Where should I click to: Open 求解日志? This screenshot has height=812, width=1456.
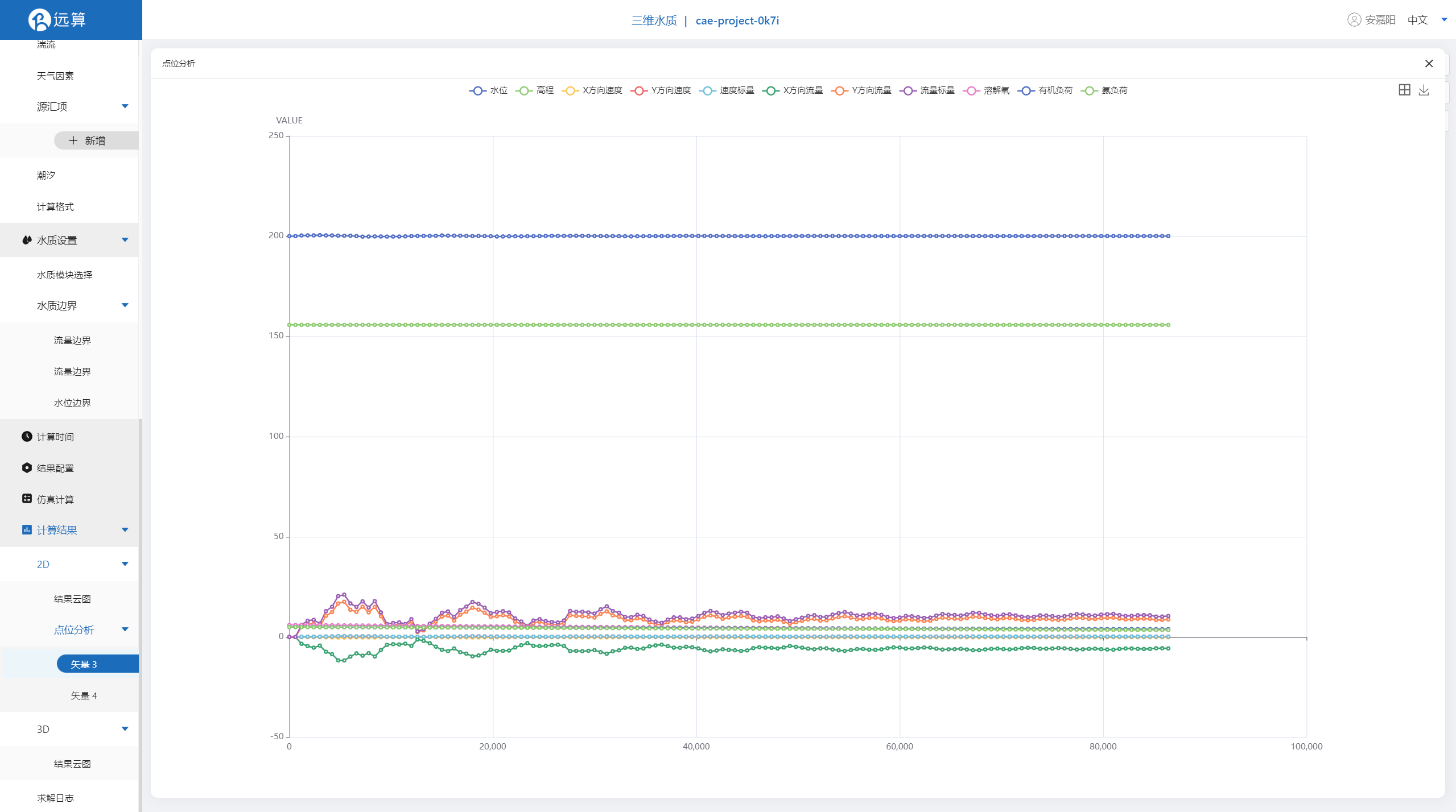55,798
